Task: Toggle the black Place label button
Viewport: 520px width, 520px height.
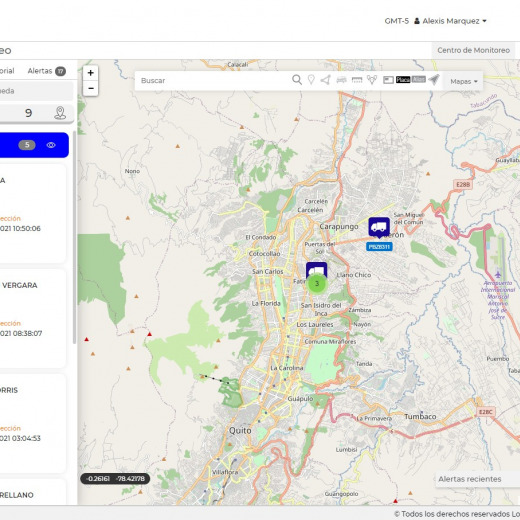Action: tap(403, 80)
